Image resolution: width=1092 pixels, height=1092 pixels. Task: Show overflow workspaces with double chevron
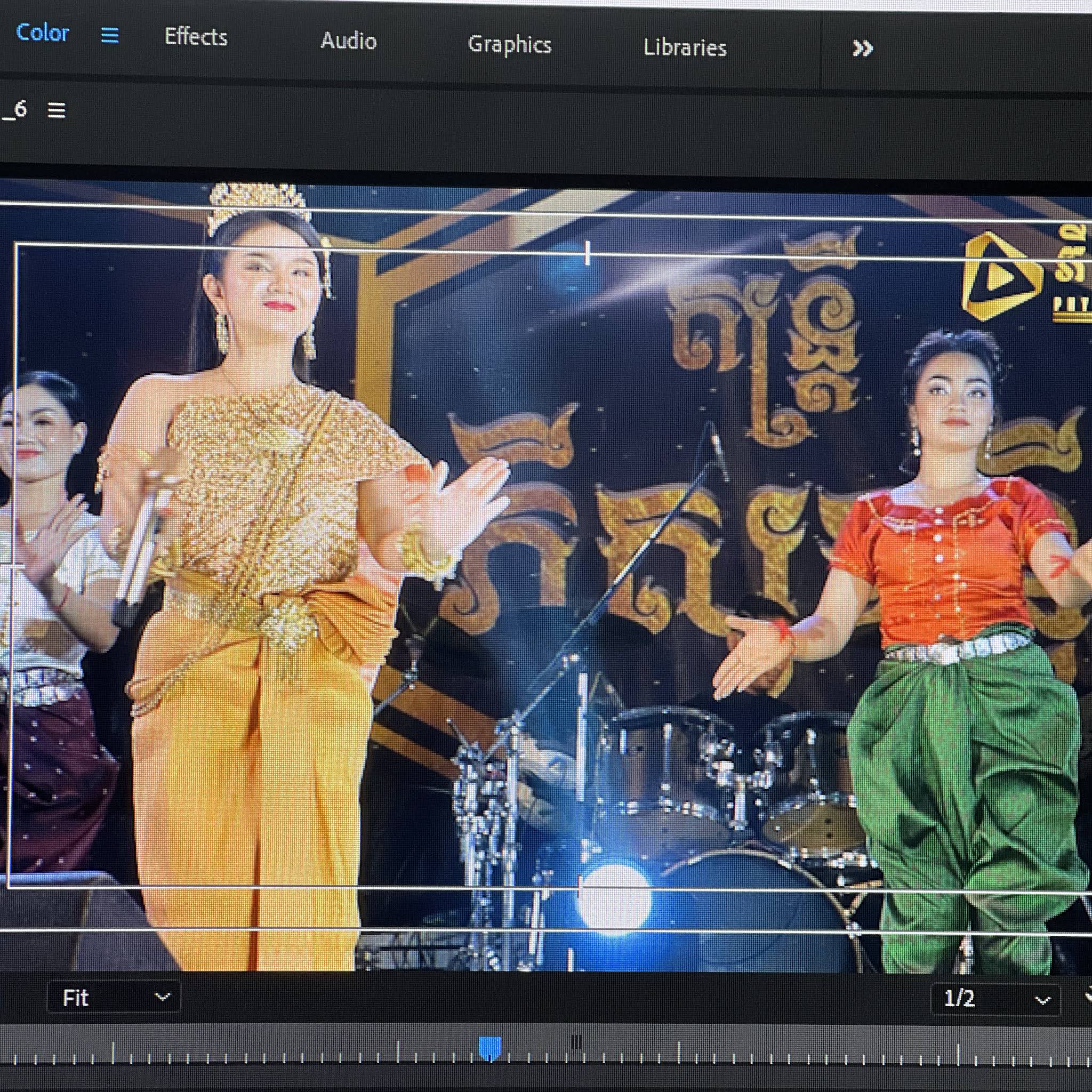(x=863, y=49)
